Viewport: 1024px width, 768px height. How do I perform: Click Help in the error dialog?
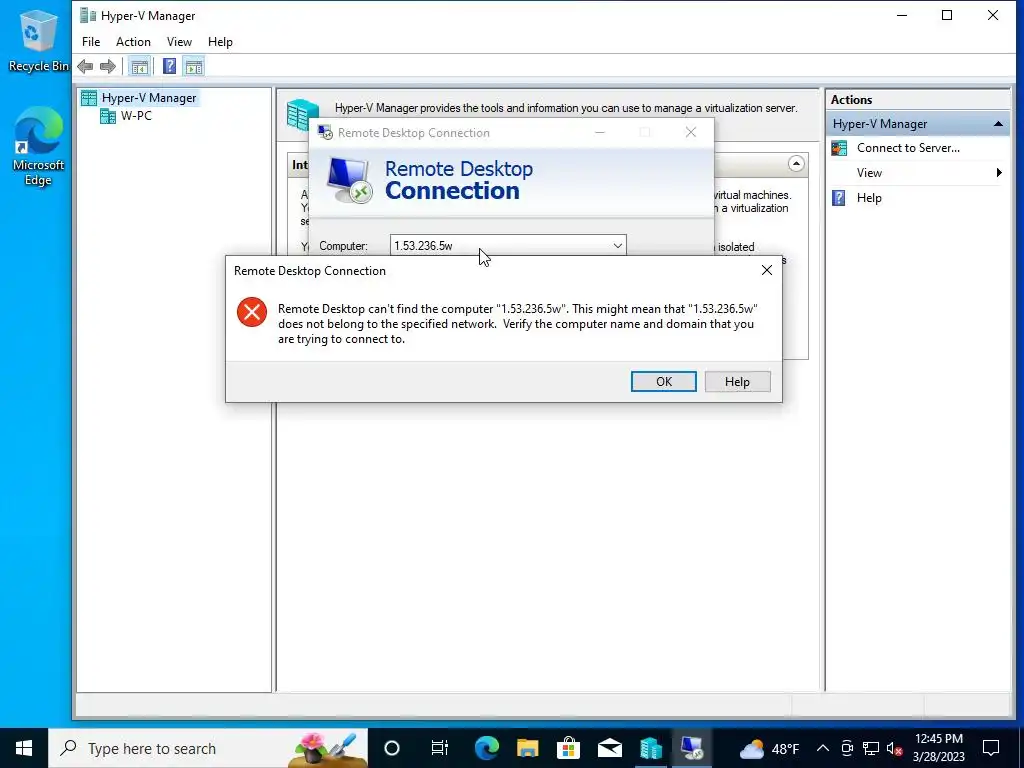(737, 381)
